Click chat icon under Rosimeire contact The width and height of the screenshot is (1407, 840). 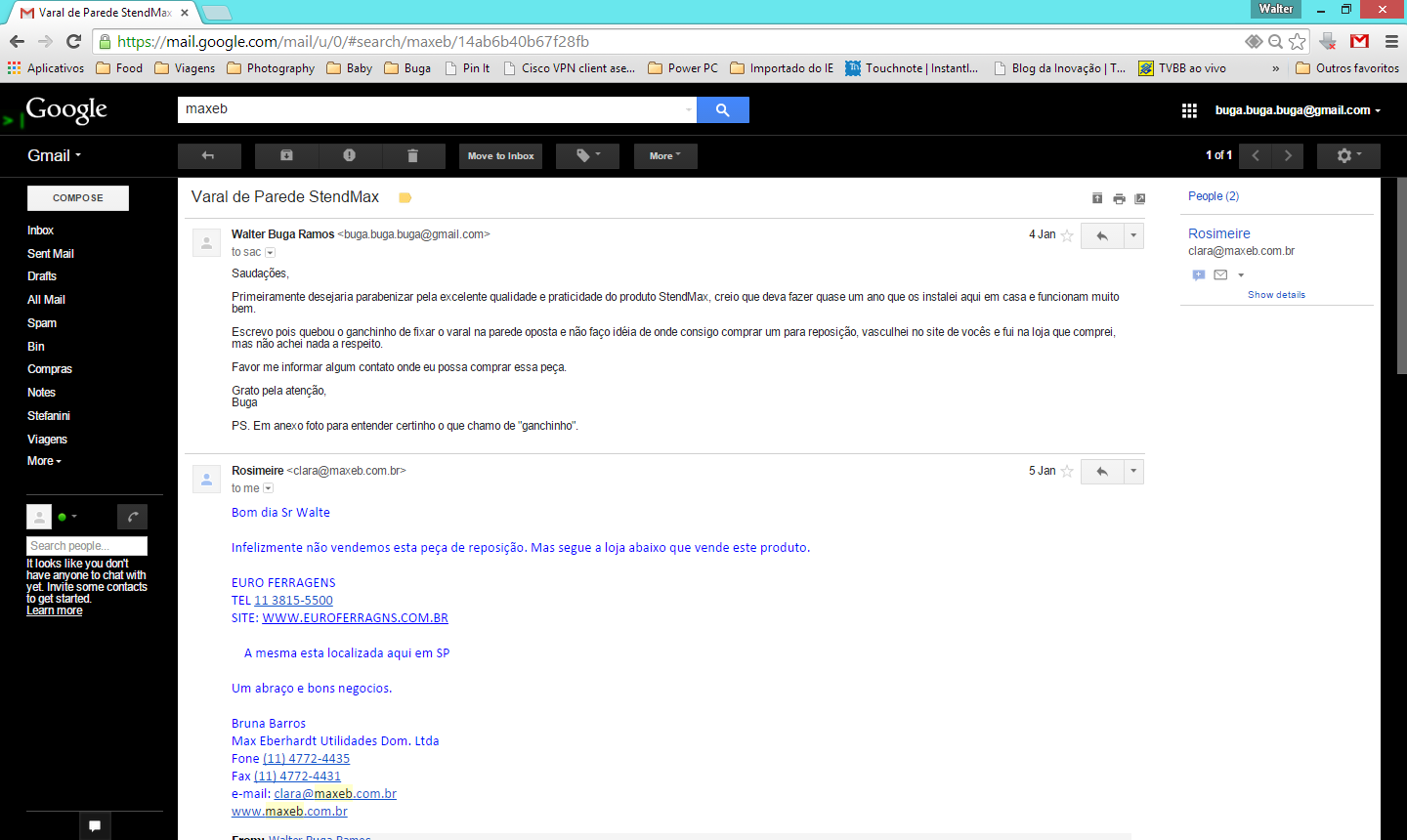click(x=1199, y=275)
